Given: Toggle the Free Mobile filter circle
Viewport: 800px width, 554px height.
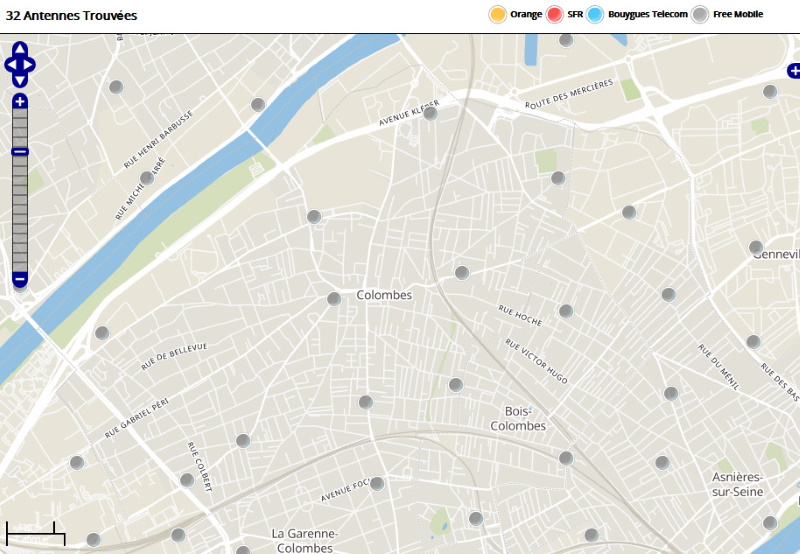Looking at the screenshot, I should [x=701, y=14].
